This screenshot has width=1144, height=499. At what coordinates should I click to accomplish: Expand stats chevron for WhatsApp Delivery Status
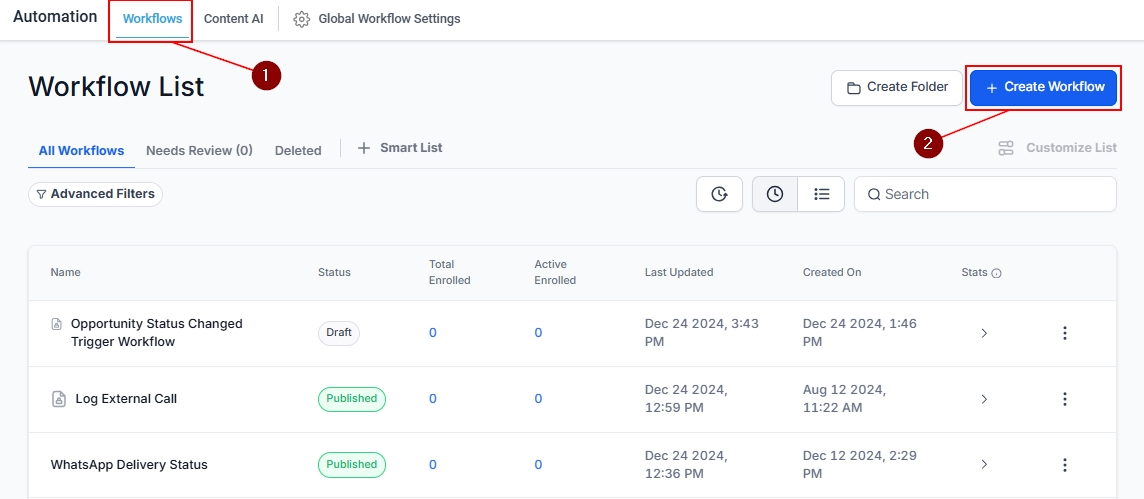(984, 465)
